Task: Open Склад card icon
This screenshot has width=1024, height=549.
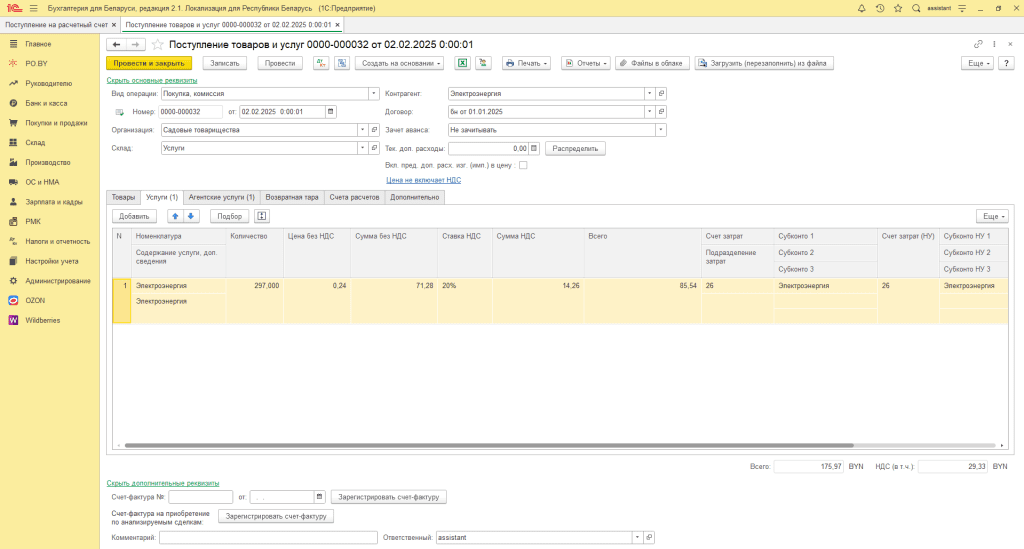Action: [374, 148]
